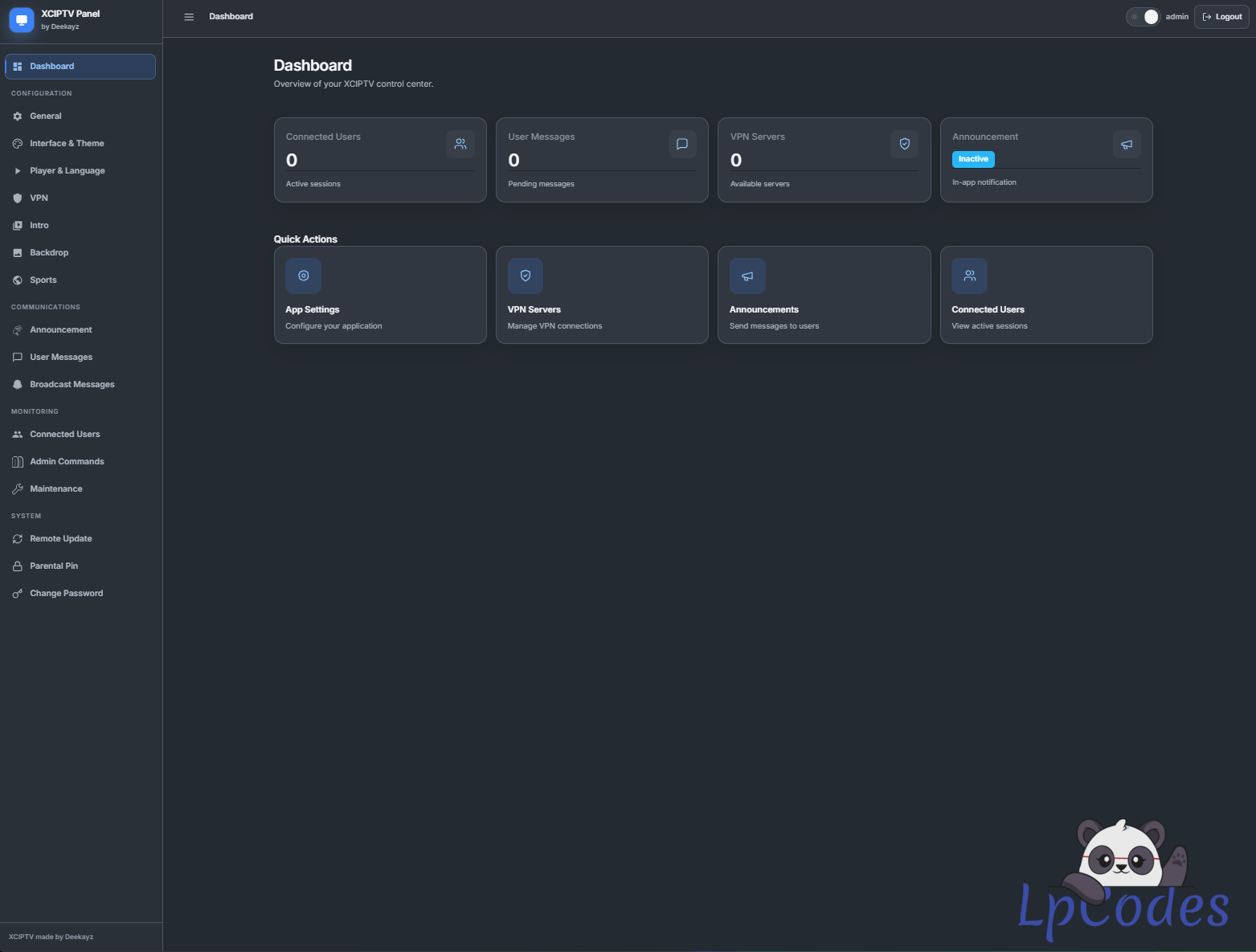This screenshot has height=952, width=1256.
Task: Open the Announcements quick action megaphone icon
Action: (x=747, y=276)
